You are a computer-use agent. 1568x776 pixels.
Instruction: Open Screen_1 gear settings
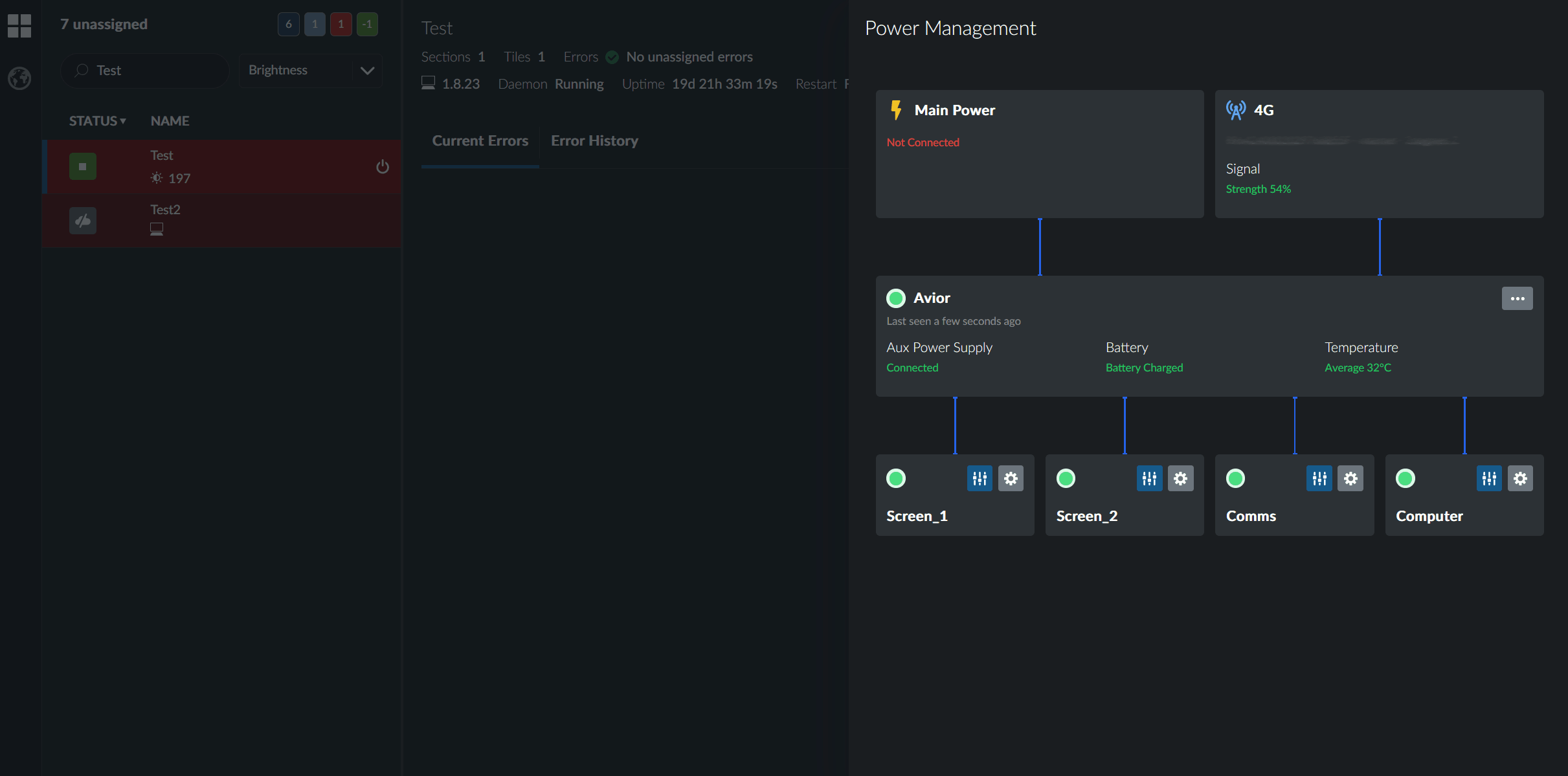(1011, 478)
